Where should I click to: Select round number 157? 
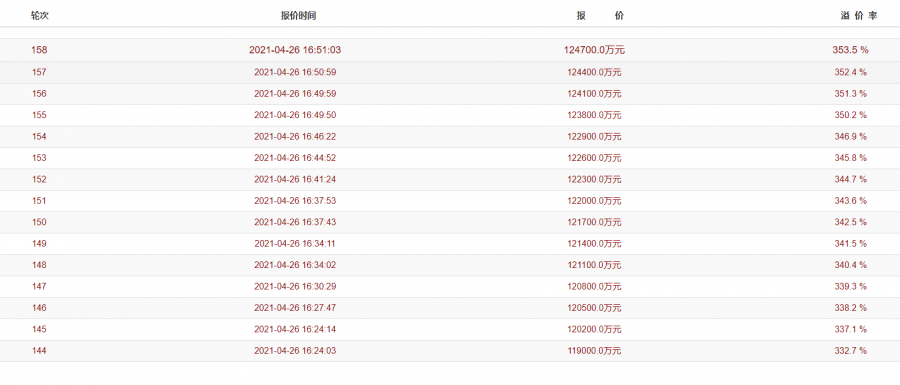coord(40,72)
